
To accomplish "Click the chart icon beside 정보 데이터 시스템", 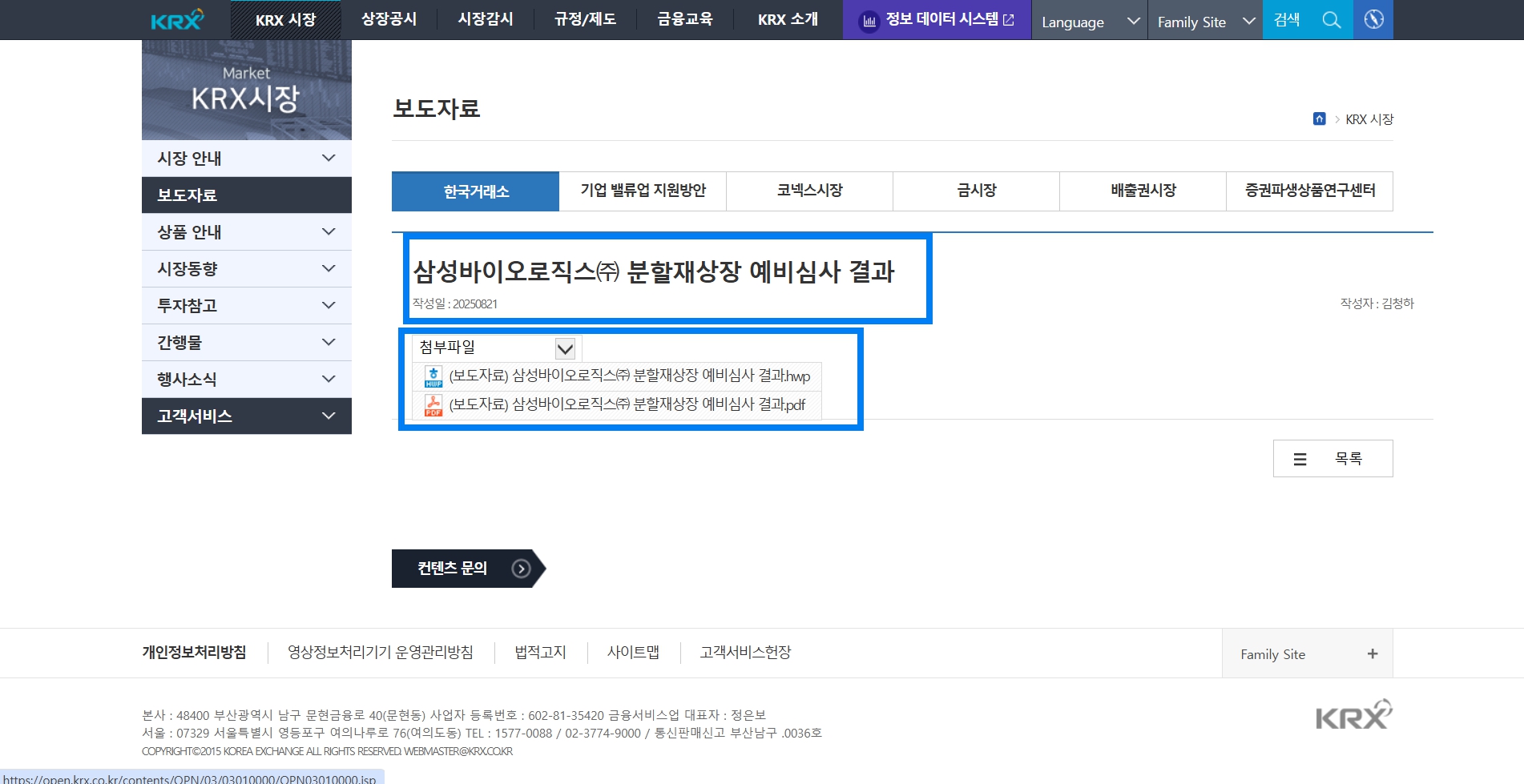I will tap(869, 21).
